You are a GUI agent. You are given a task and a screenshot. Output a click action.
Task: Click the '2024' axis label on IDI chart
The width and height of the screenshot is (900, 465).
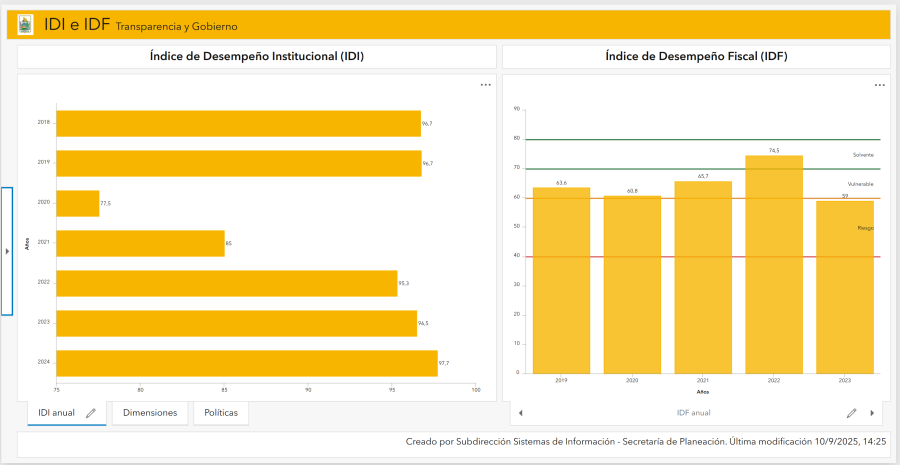44,362
